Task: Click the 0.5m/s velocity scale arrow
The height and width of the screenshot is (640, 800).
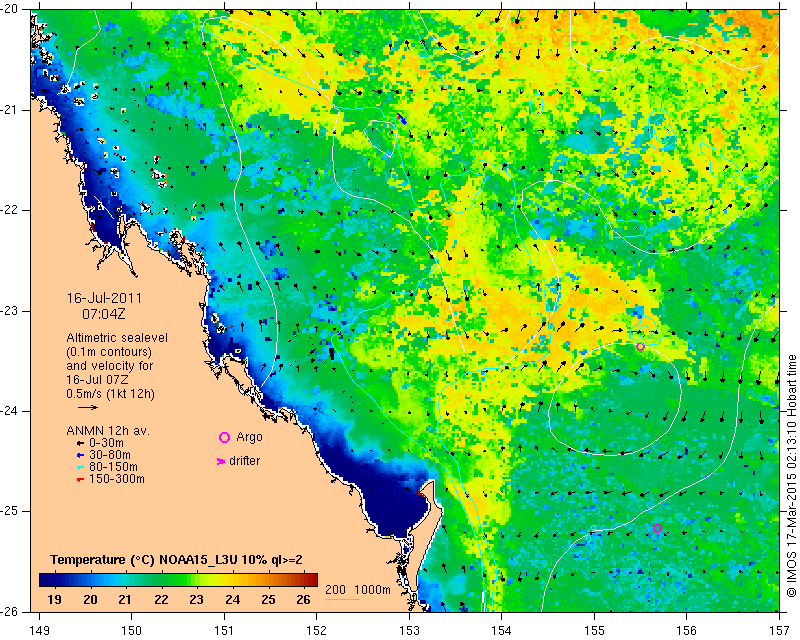Action: click(88, 407)
